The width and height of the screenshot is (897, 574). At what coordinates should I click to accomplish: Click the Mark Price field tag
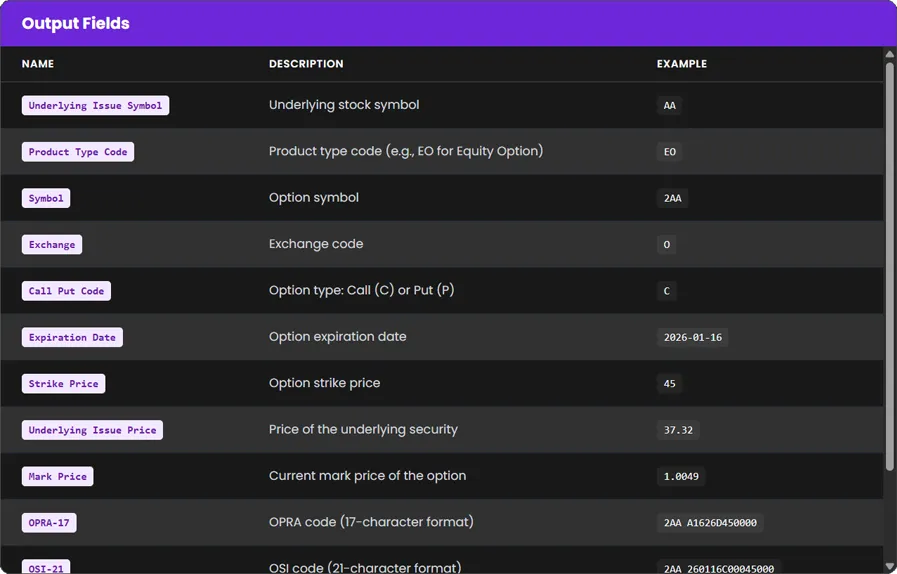(x=58, y=476)
